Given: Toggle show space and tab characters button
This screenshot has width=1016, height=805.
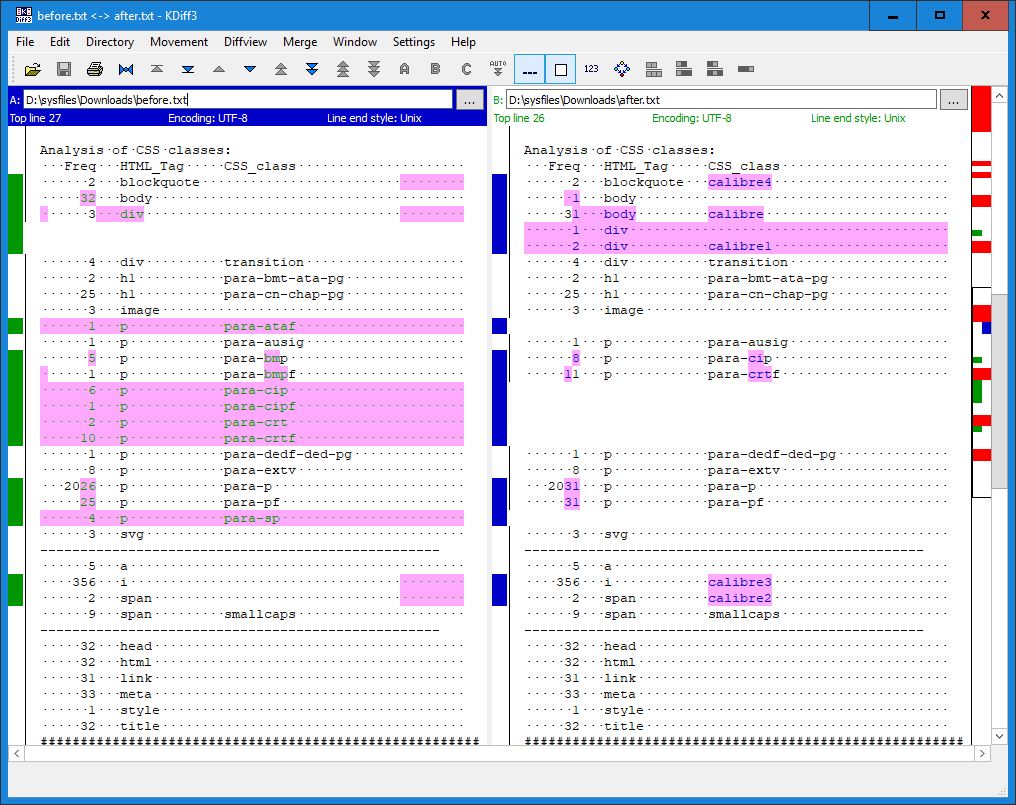Looking at the screenshot, I should [x=530, y=69].
